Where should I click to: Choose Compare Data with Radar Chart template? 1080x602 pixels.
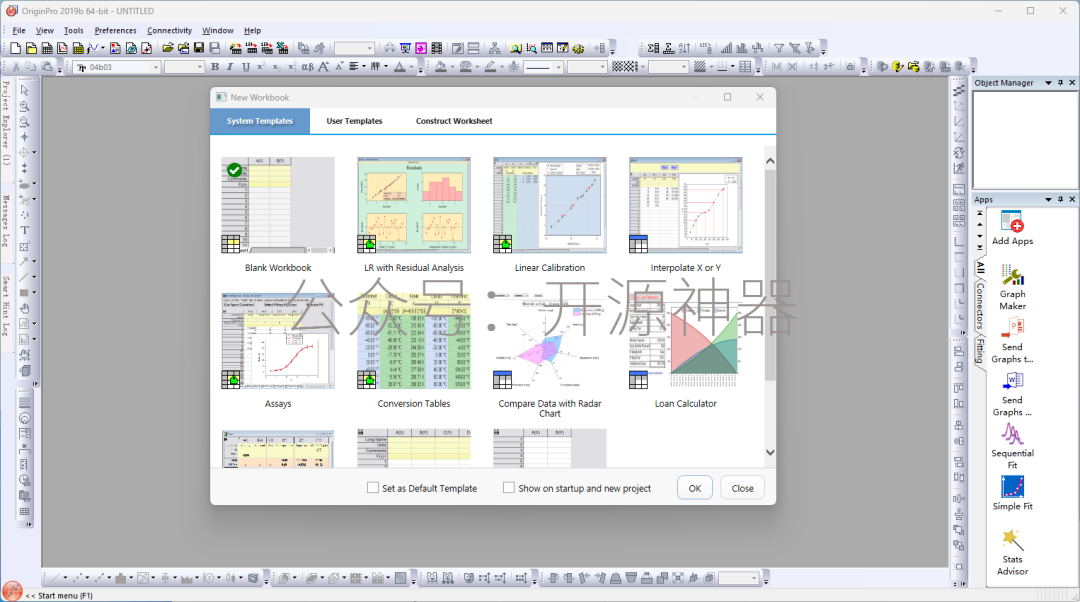pos(550,355)
